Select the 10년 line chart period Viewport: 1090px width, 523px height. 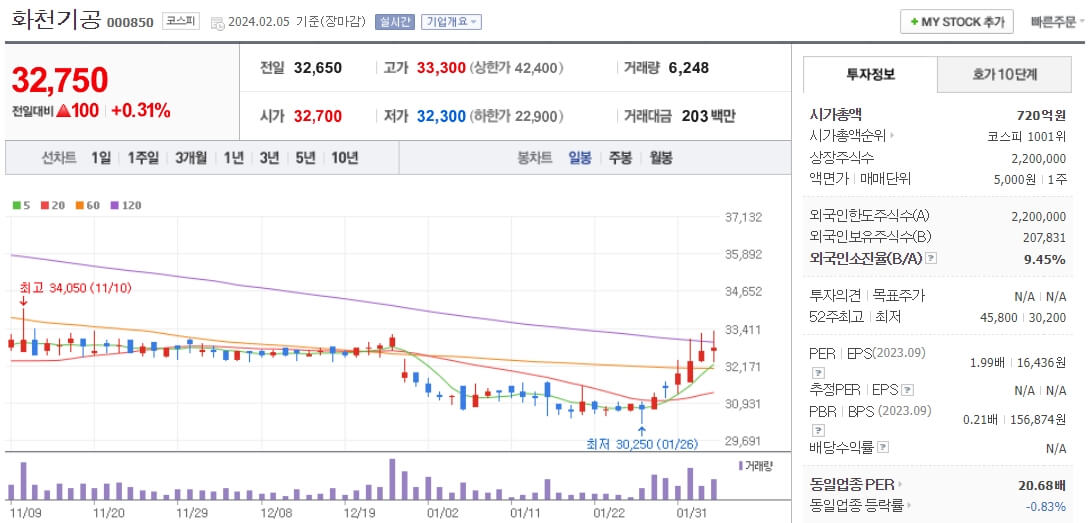345,158
